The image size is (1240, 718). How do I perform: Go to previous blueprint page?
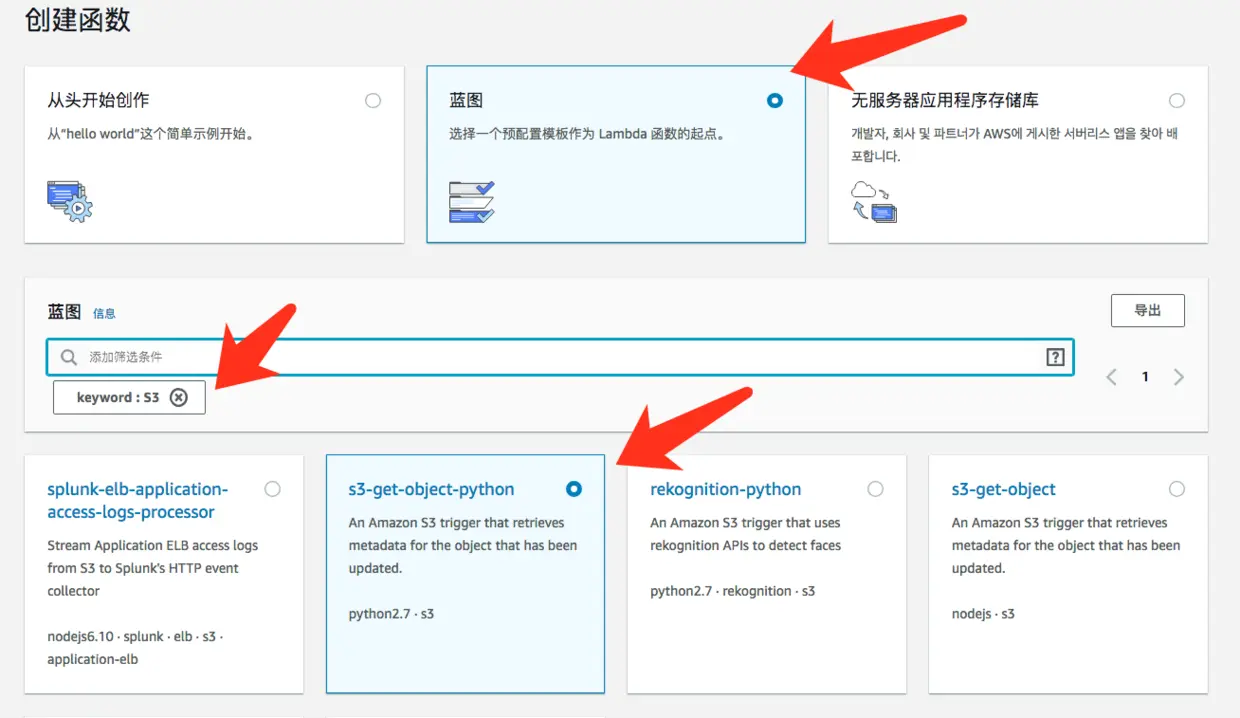1111,377
